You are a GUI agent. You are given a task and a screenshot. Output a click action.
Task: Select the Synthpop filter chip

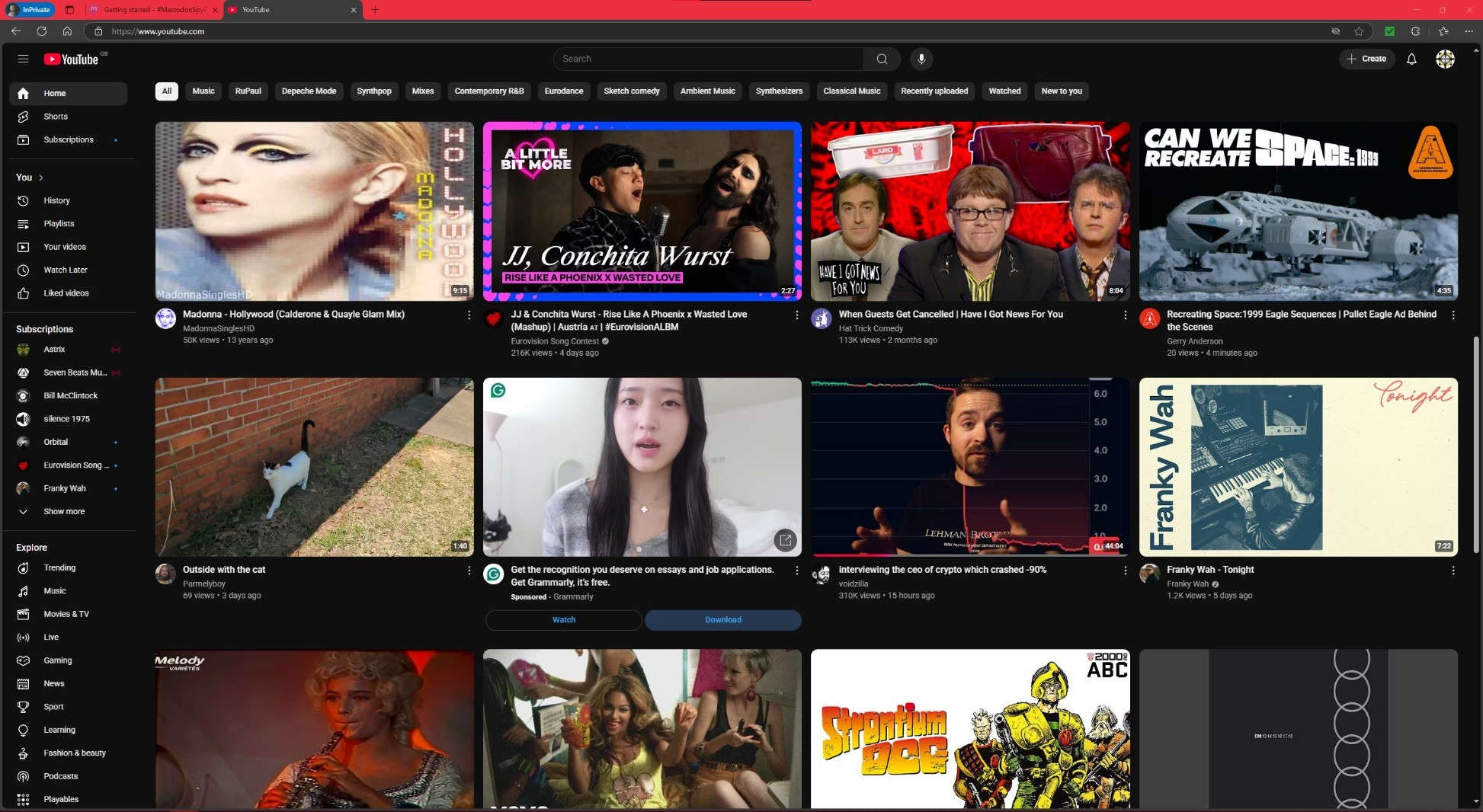(x=373, y=91)
